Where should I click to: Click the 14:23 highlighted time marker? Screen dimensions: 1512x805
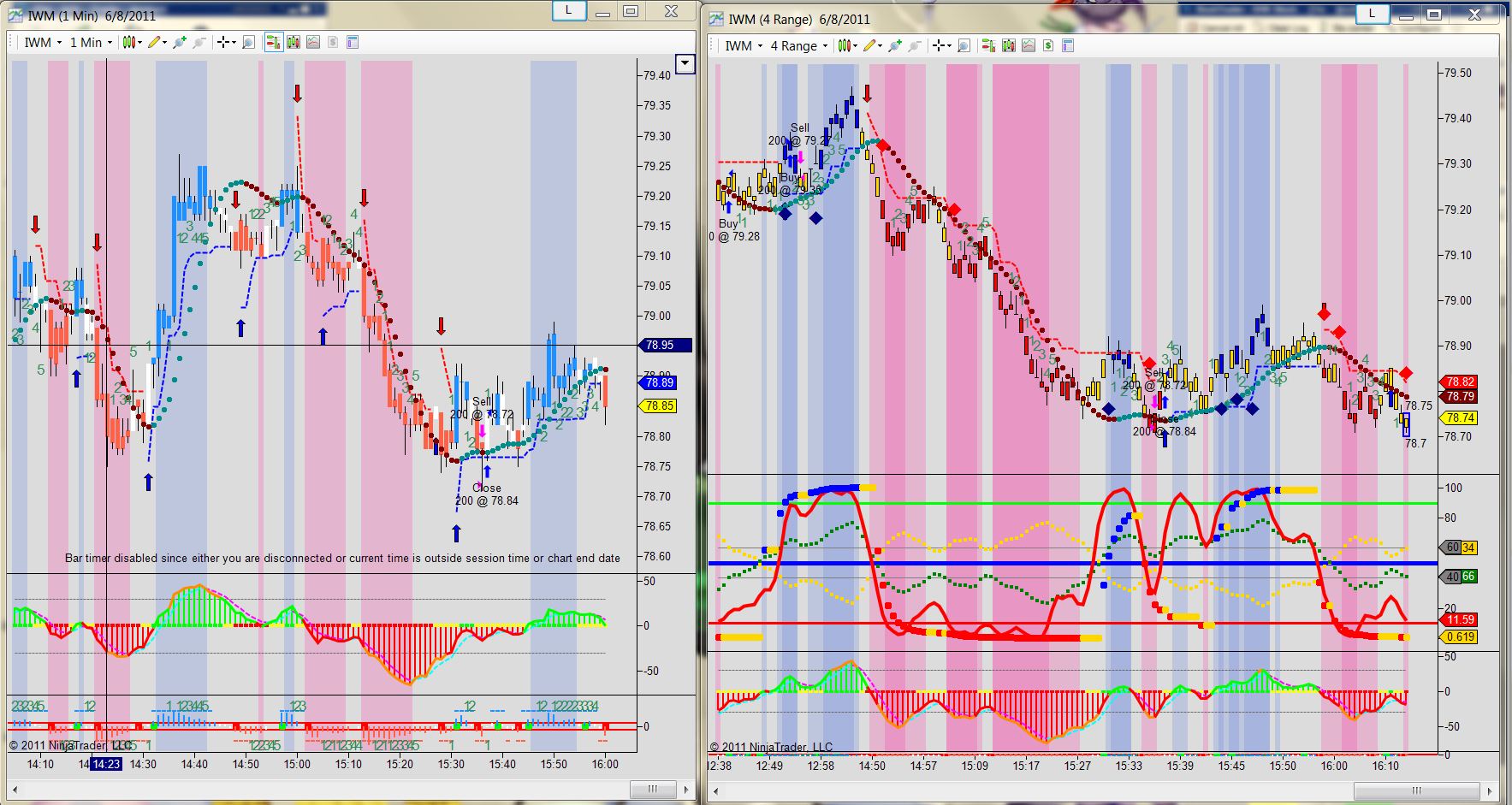(x=106, y=765)
